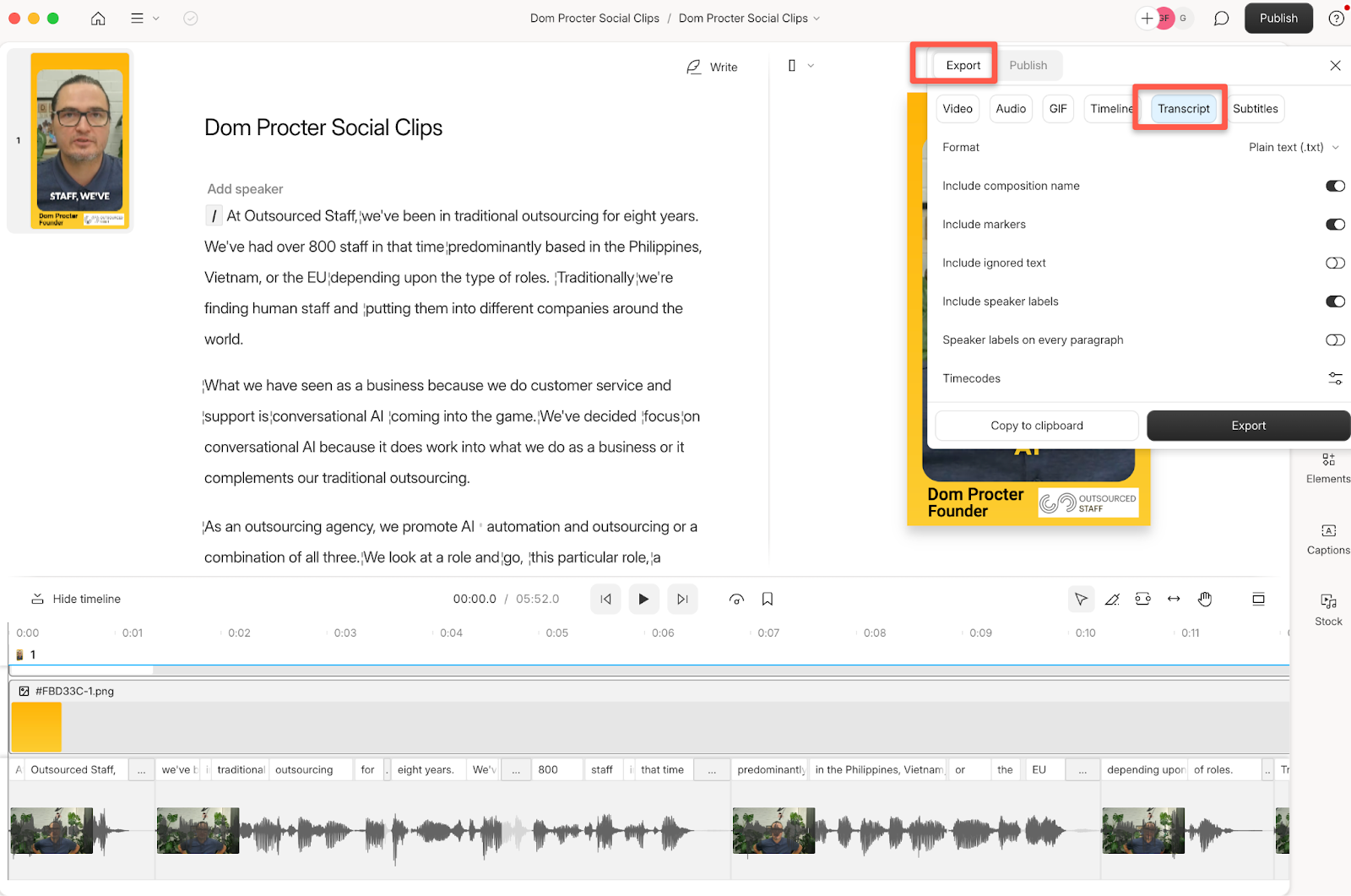Skip to next with forward control
The width and height of the screenshot is (1351, 896).
coord(682,599)
